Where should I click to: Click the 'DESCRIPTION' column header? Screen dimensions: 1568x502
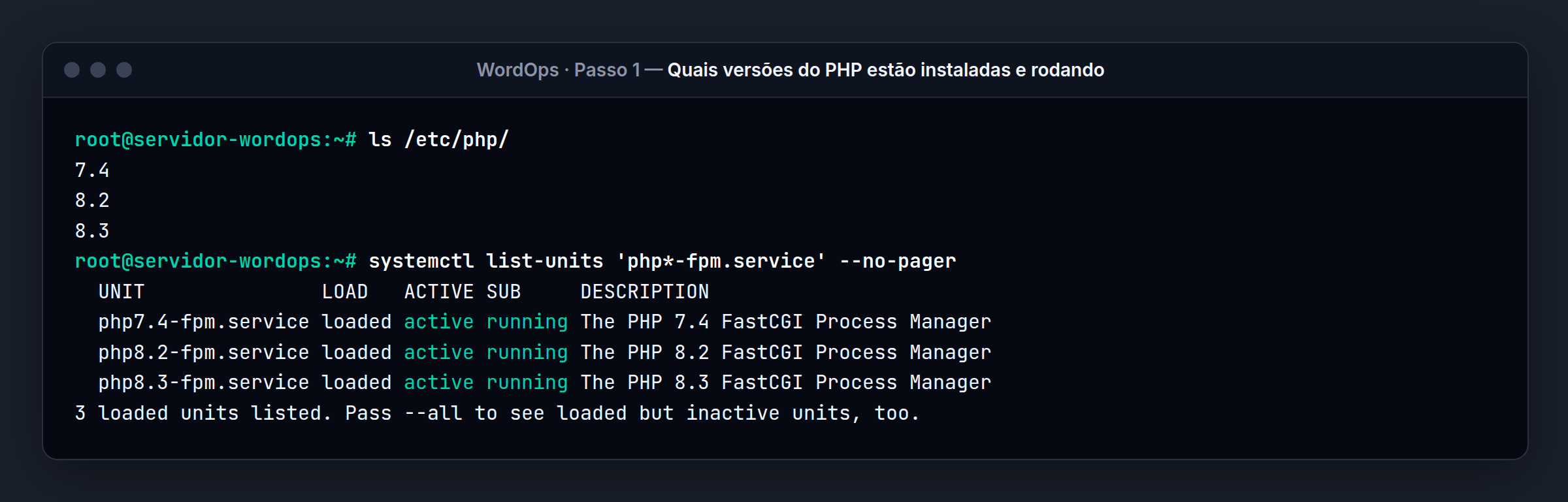[645, 292]
